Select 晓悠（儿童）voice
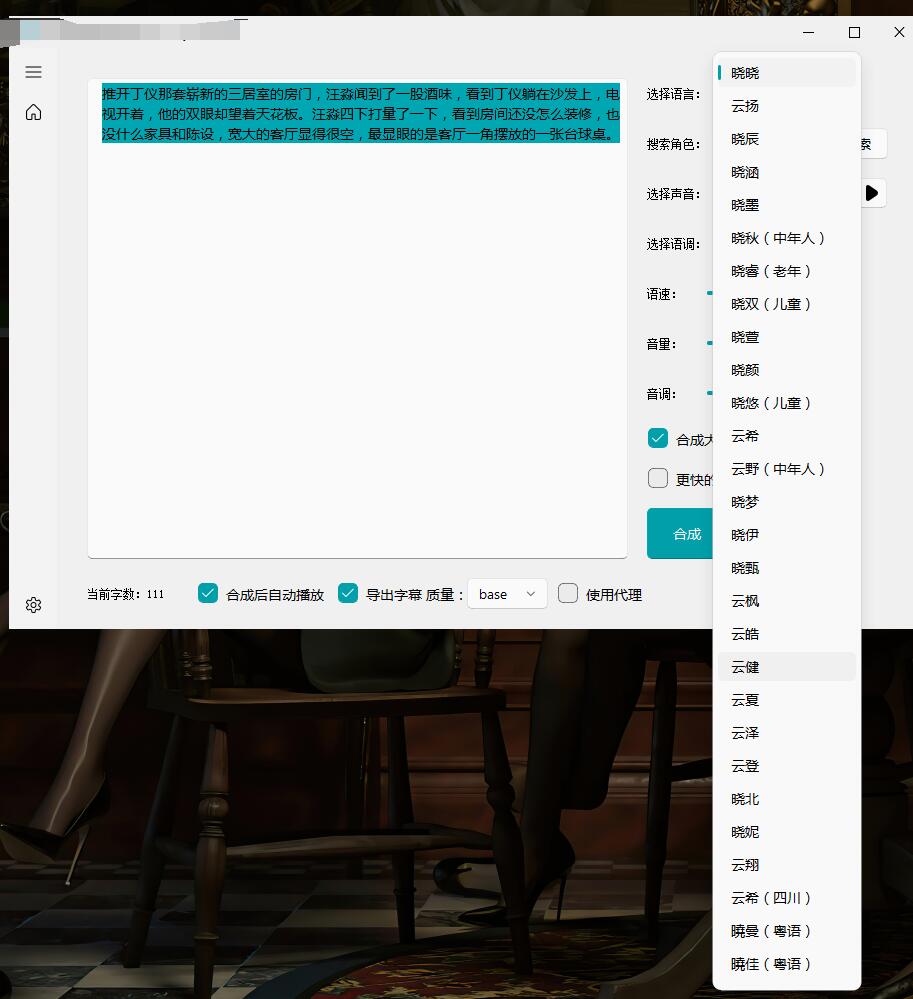 pyautogui.click(x=787, y=403)
